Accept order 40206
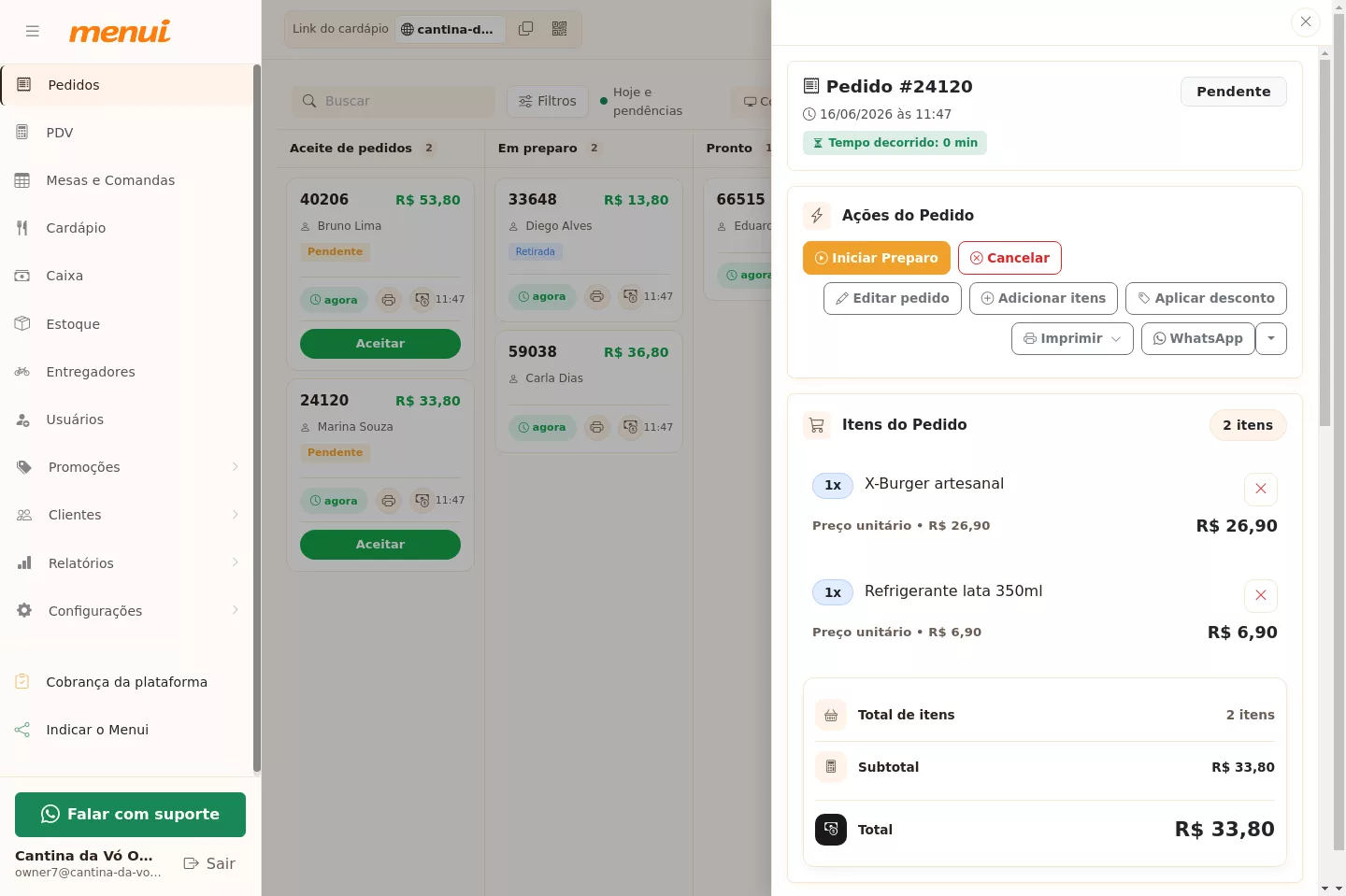1346x896 pixels. (x=380, y=344)
